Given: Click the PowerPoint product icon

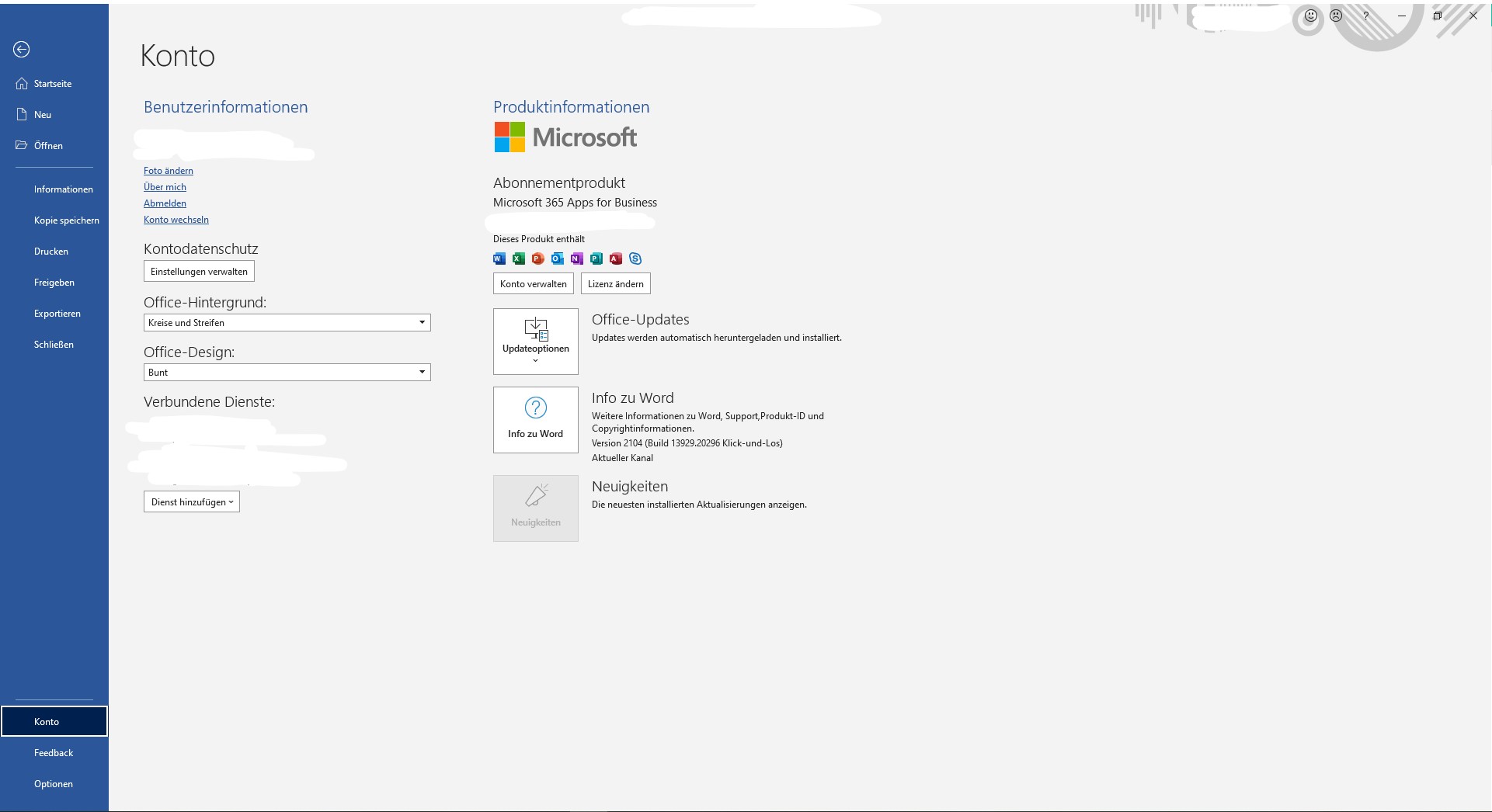Looking at the screenshot, I should (538, 259).
